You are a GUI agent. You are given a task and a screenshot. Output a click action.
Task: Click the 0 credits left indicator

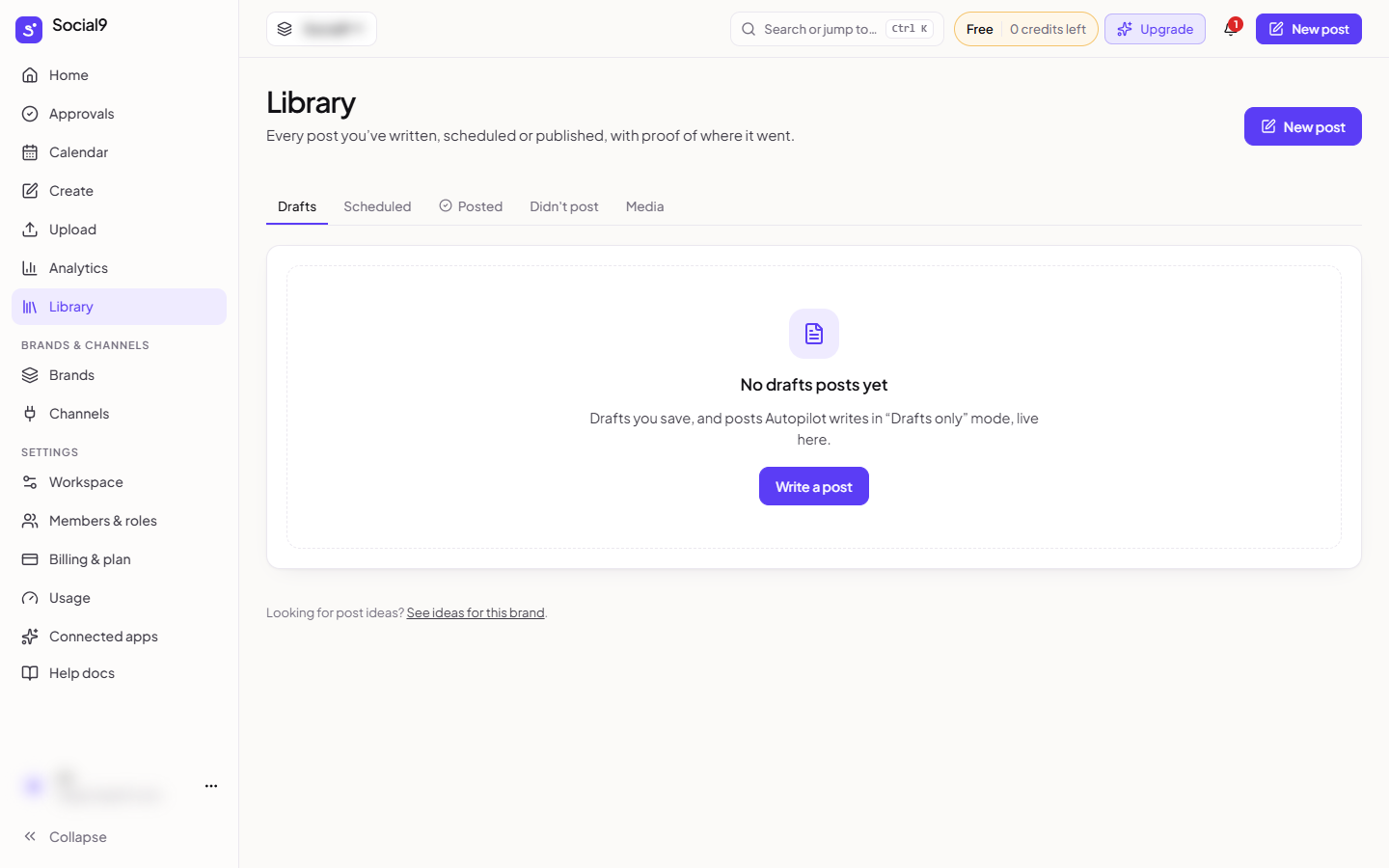click(1048, 29)
